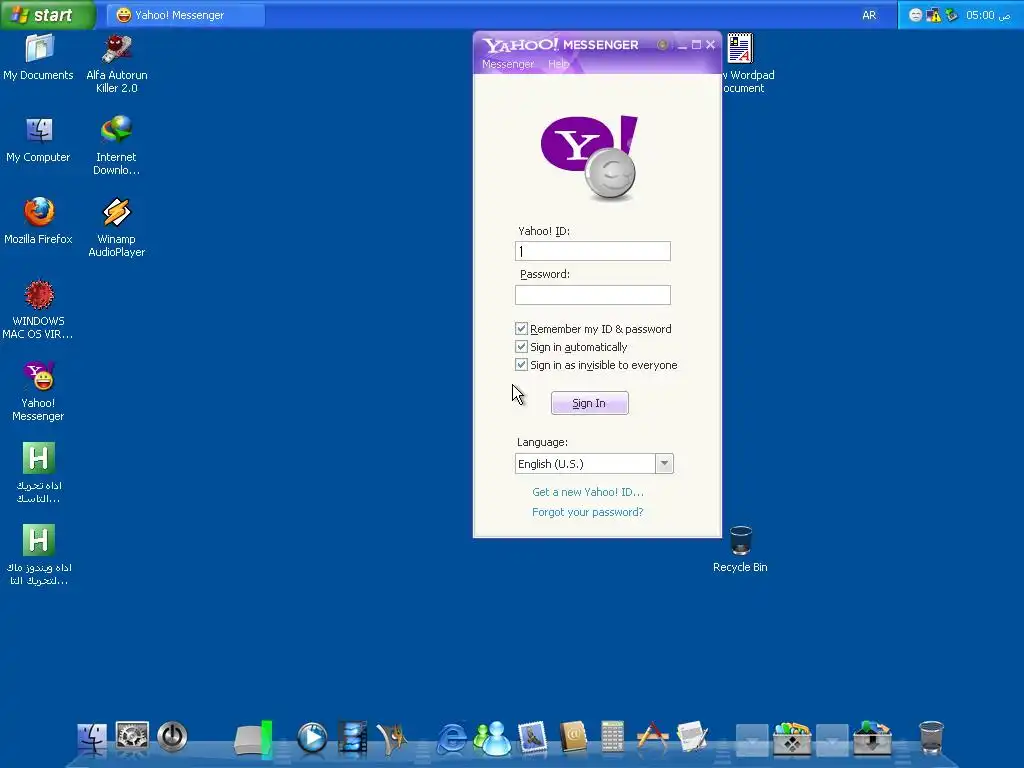Image resolution: width=1024 pixels, height=768 pixels.
Task: Click the Yahoo Messenger title bar round button
Action: click(x=662, y=45)
